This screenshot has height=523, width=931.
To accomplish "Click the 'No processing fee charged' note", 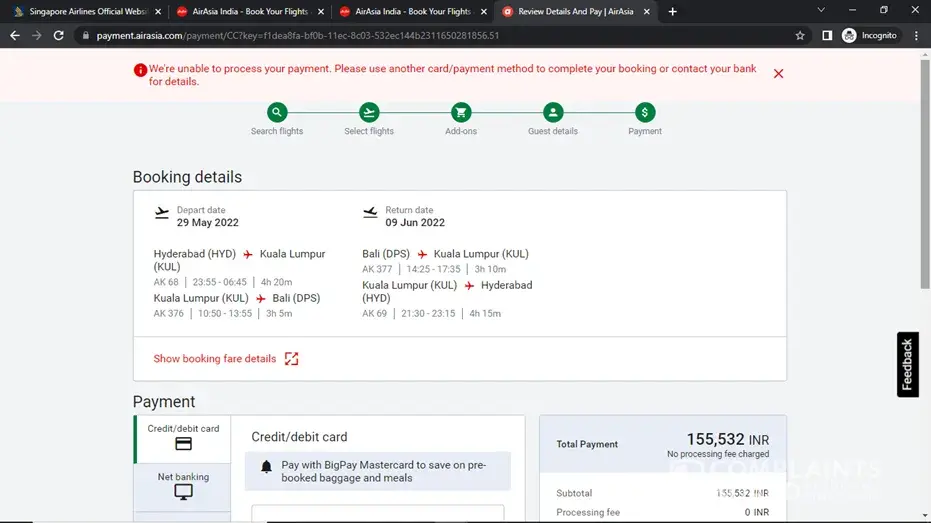I will coord(718,454).
